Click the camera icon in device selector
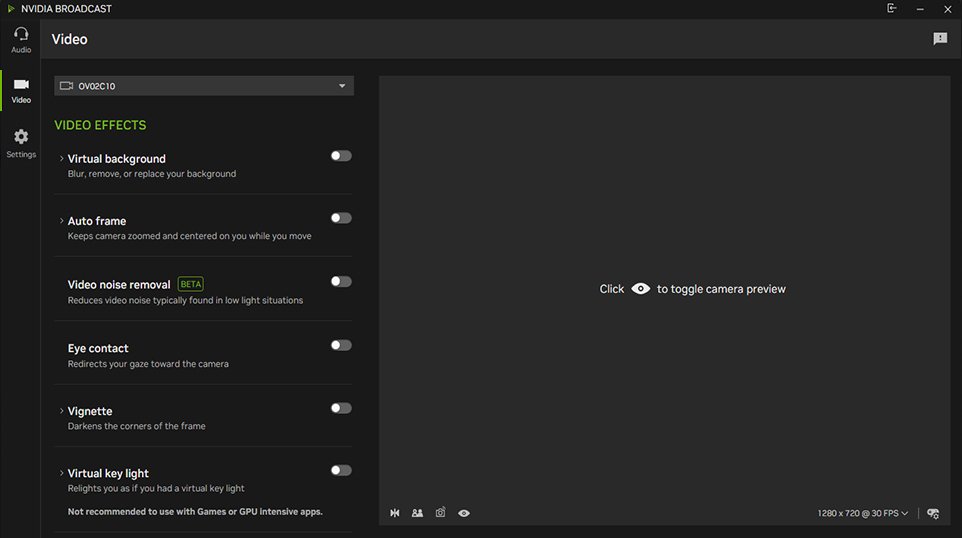 pos(66,86)
